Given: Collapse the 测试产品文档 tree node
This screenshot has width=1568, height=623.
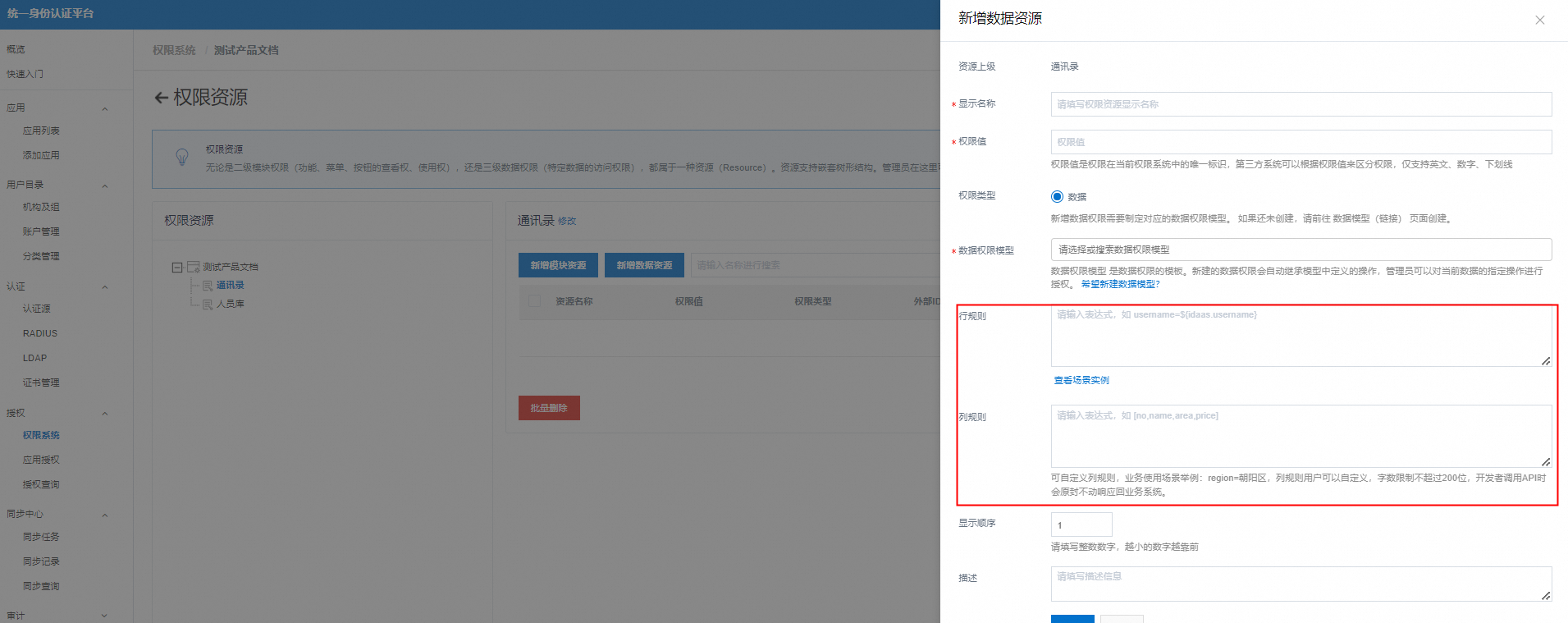Looking at the screenshot, I should (176, 267).
